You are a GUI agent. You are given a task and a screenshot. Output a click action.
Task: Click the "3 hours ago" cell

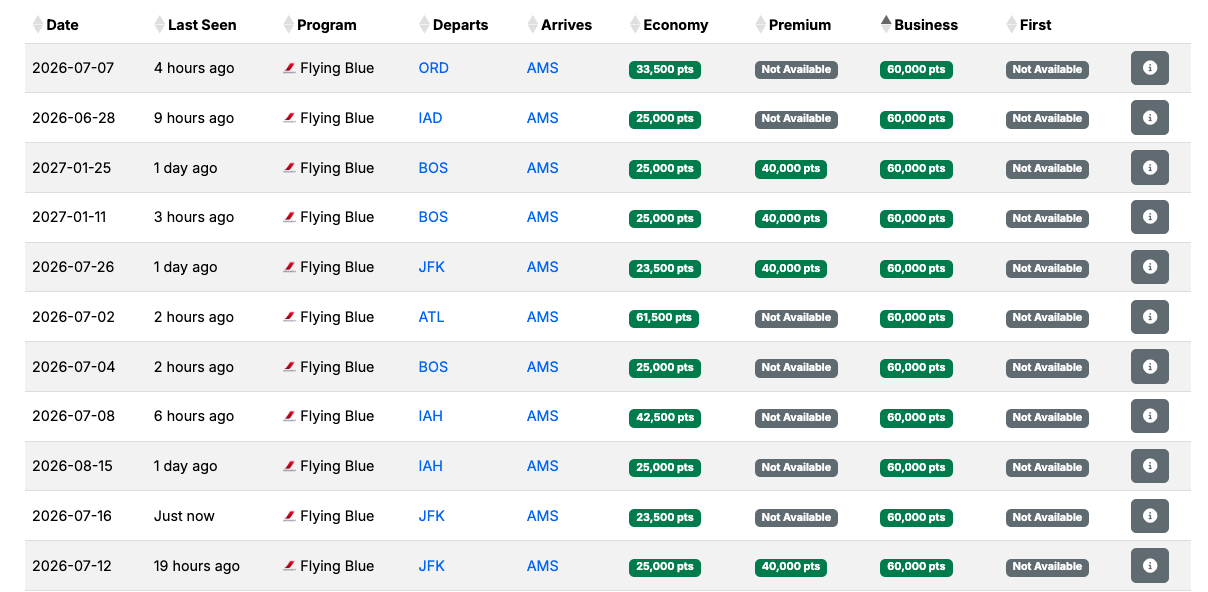[x=194, y=217]
